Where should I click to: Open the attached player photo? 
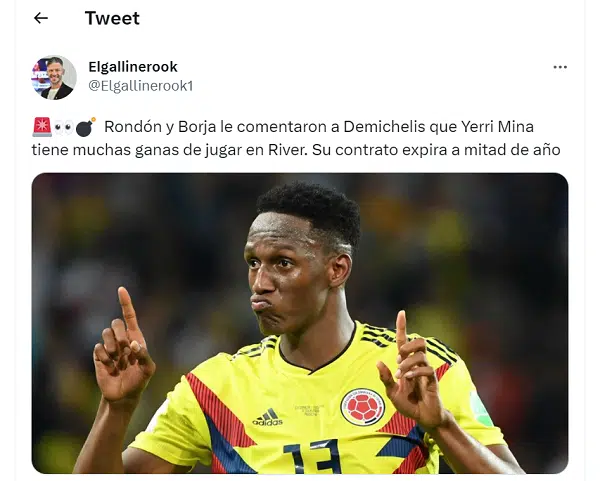coord(300,323)
